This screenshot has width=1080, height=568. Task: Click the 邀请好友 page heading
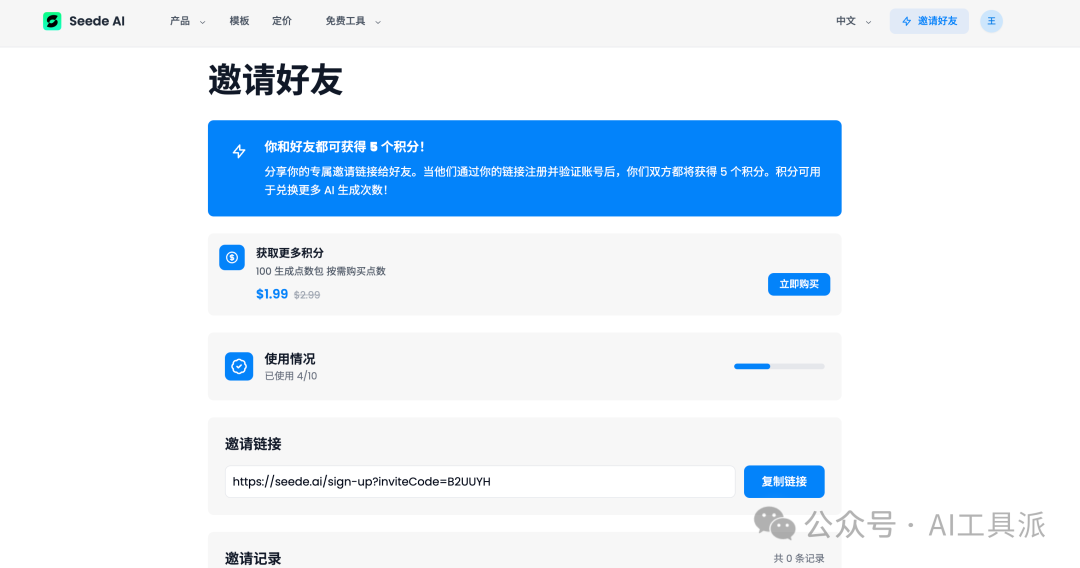click(276, 81)
